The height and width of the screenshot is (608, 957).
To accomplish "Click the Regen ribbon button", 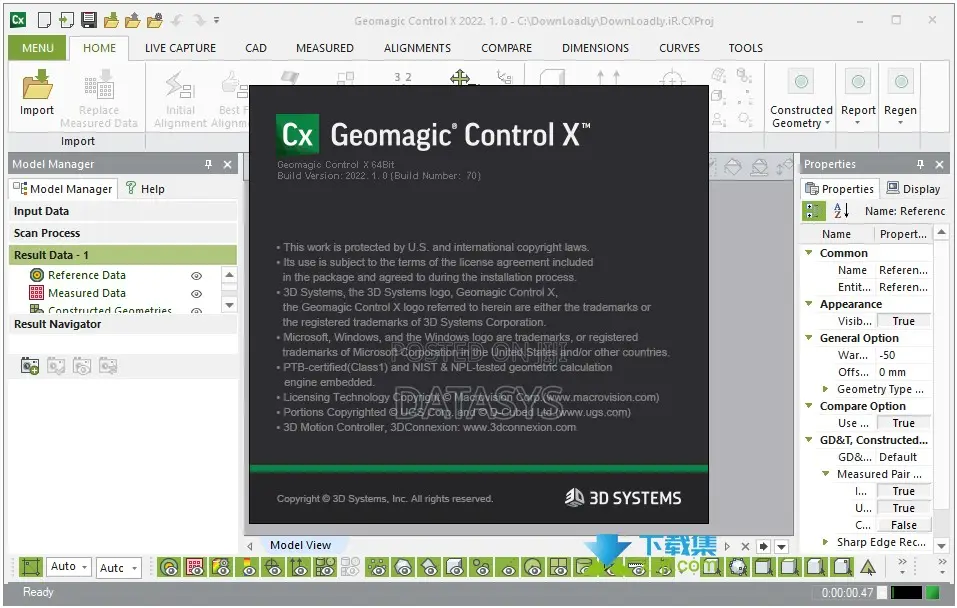I will pyautogui.click(x=900, y=100).
